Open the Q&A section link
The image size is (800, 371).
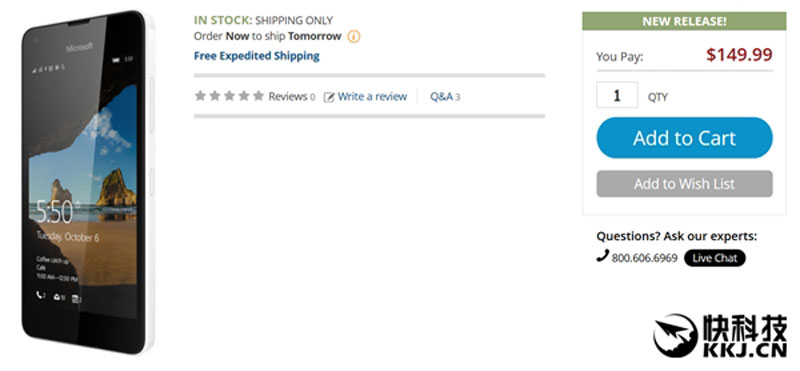pos(445,96)
